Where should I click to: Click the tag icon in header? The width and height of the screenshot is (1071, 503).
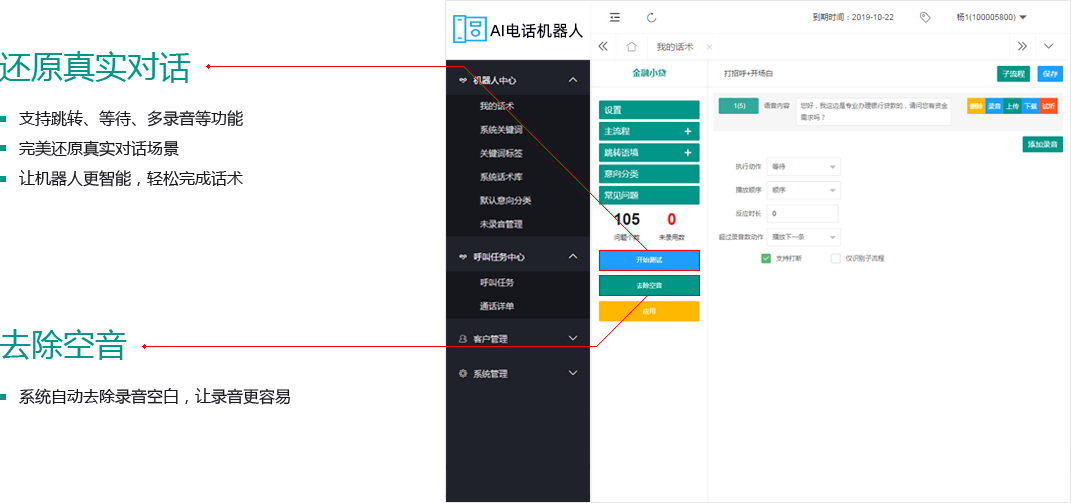coord(925,17)
